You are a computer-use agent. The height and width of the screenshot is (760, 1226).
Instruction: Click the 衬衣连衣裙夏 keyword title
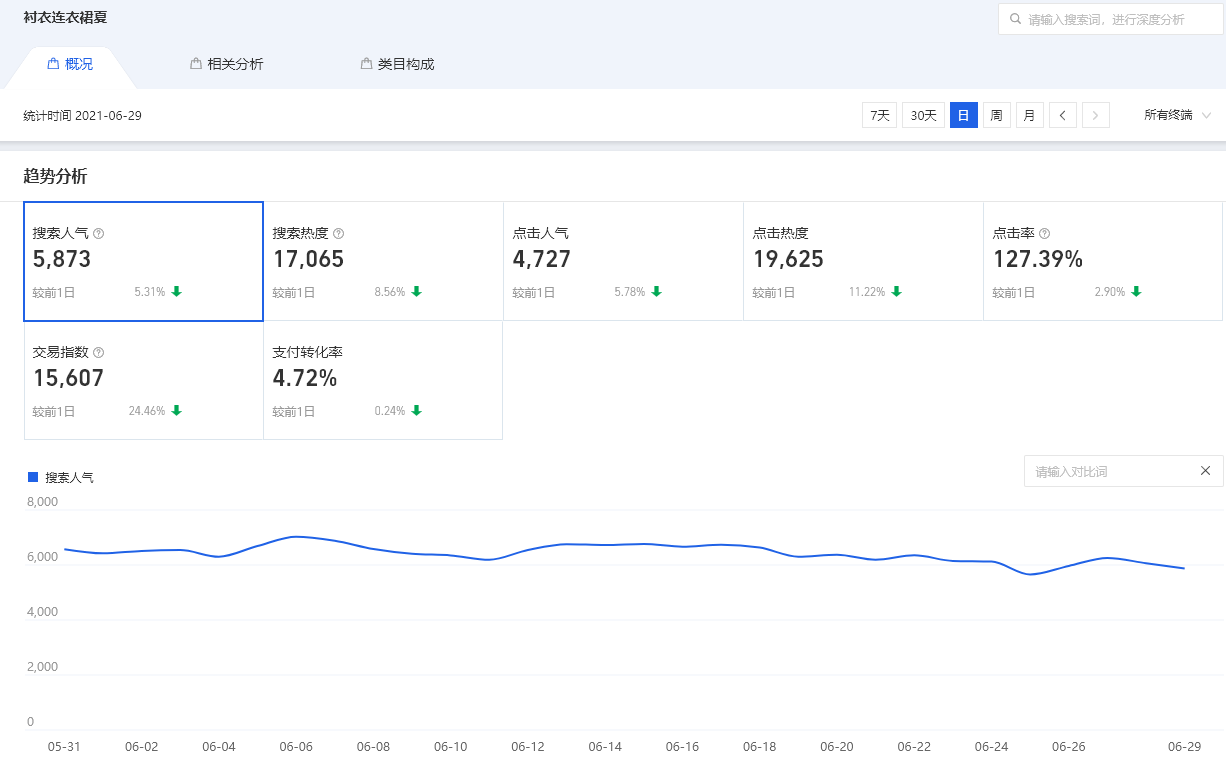pos(65,17)
